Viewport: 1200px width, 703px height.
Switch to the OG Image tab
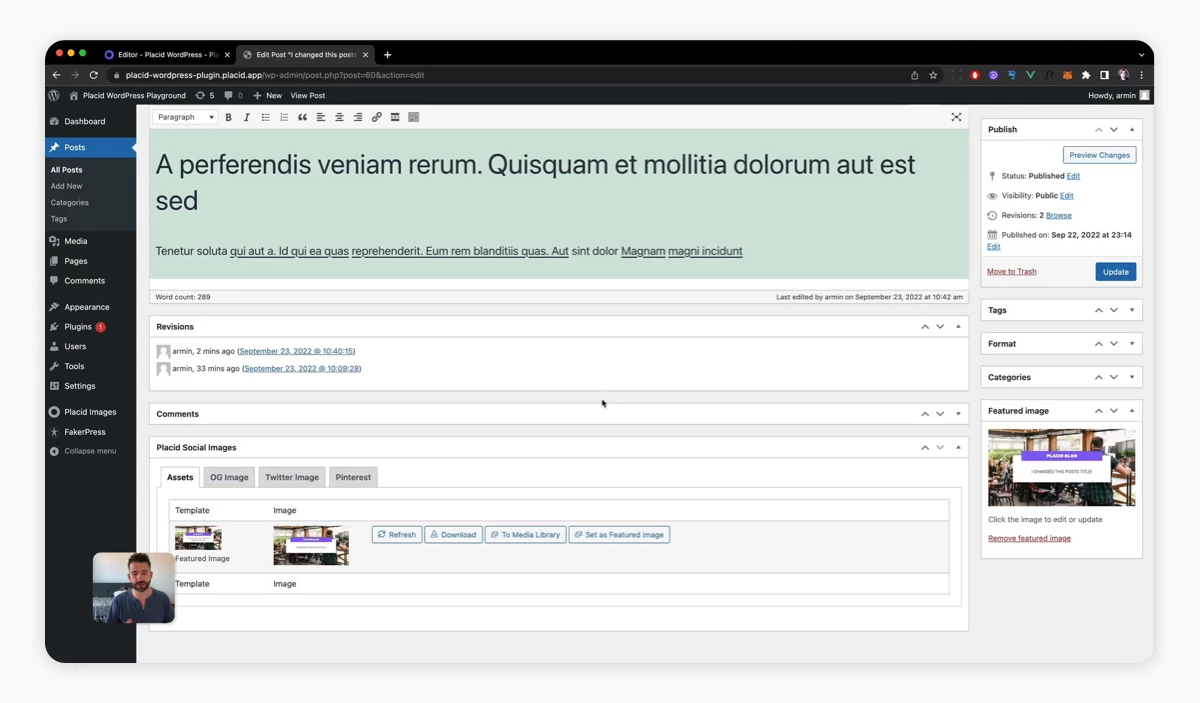coord(229,477)
